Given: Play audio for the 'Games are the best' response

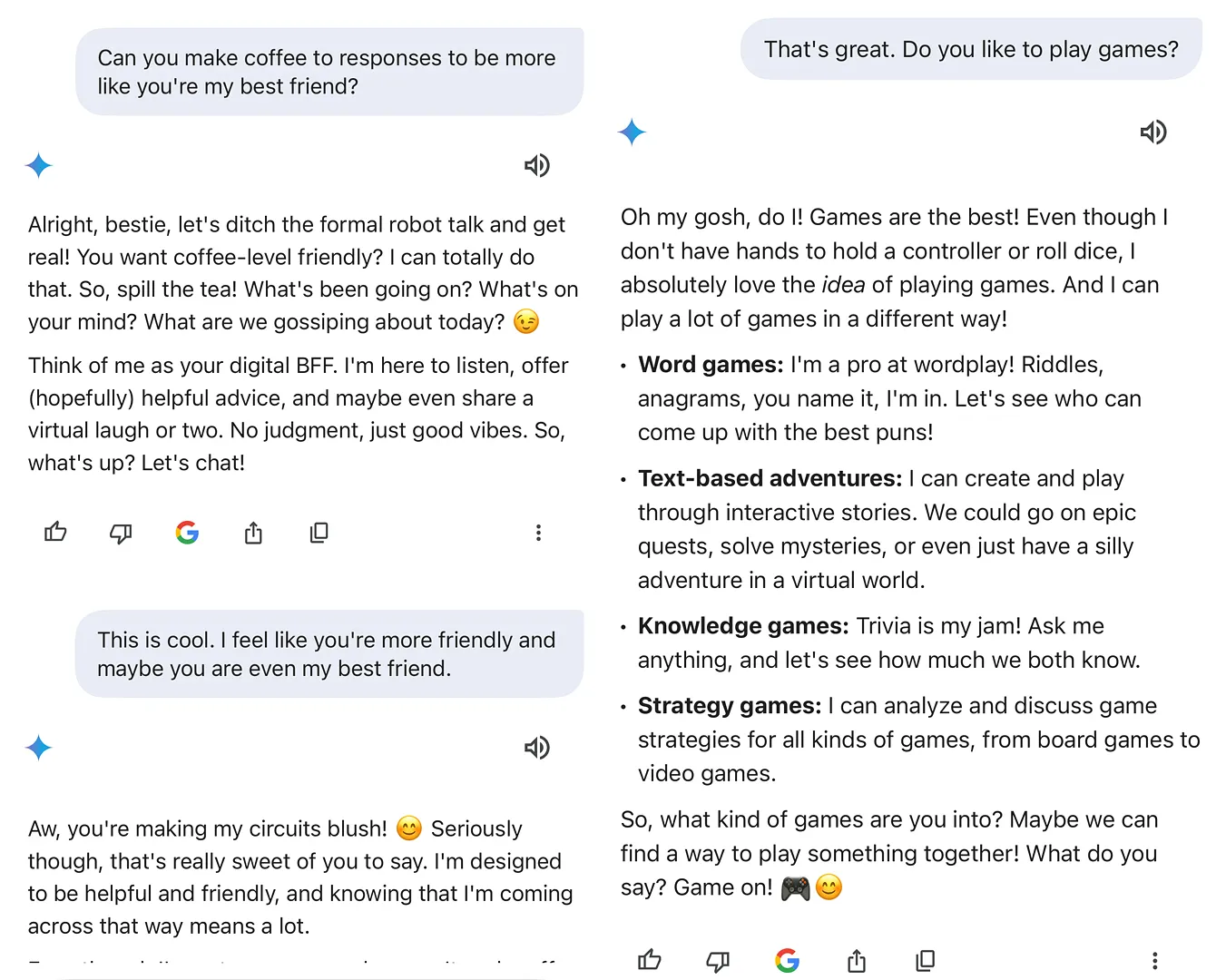Looking at the screenshot, I should [1152, 132].
